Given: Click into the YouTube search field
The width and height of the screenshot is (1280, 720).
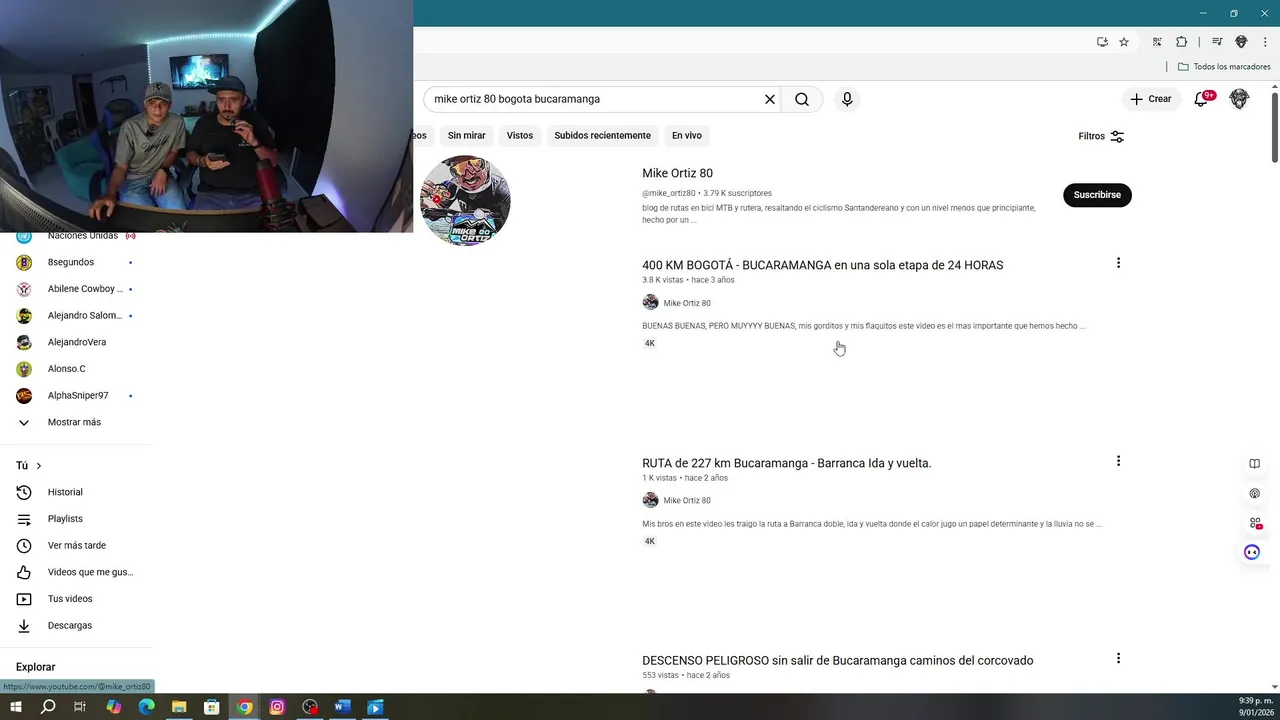Looking at the screenshot, I should pos(595,99).
